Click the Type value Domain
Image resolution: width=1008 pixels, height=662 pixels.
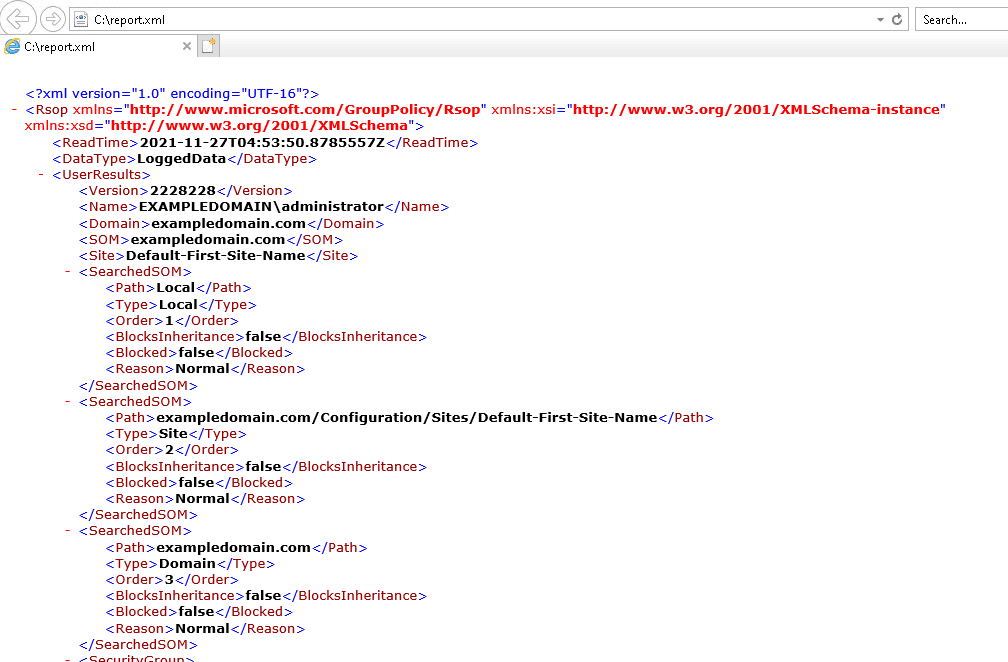pos(187,564)
